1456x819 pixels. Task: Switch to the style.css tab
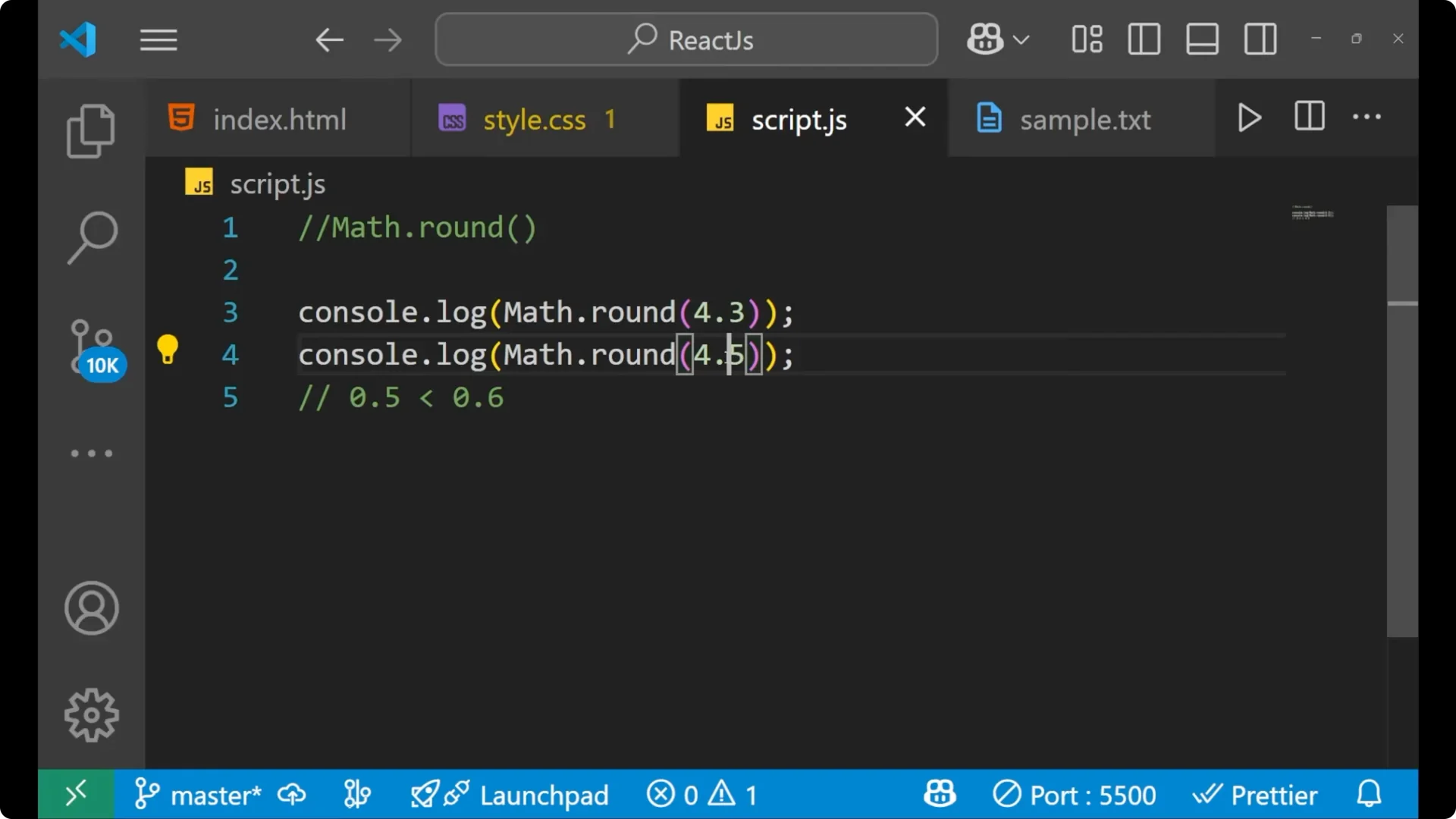[535, 119]
